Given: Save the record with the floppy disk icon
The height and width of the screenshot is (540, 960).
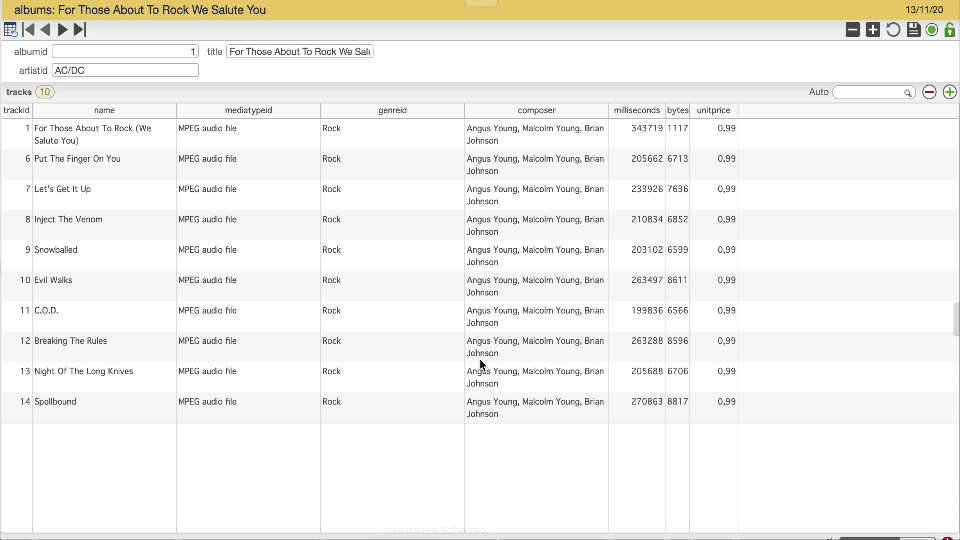Looking at the screenshot, I should 913,29.
